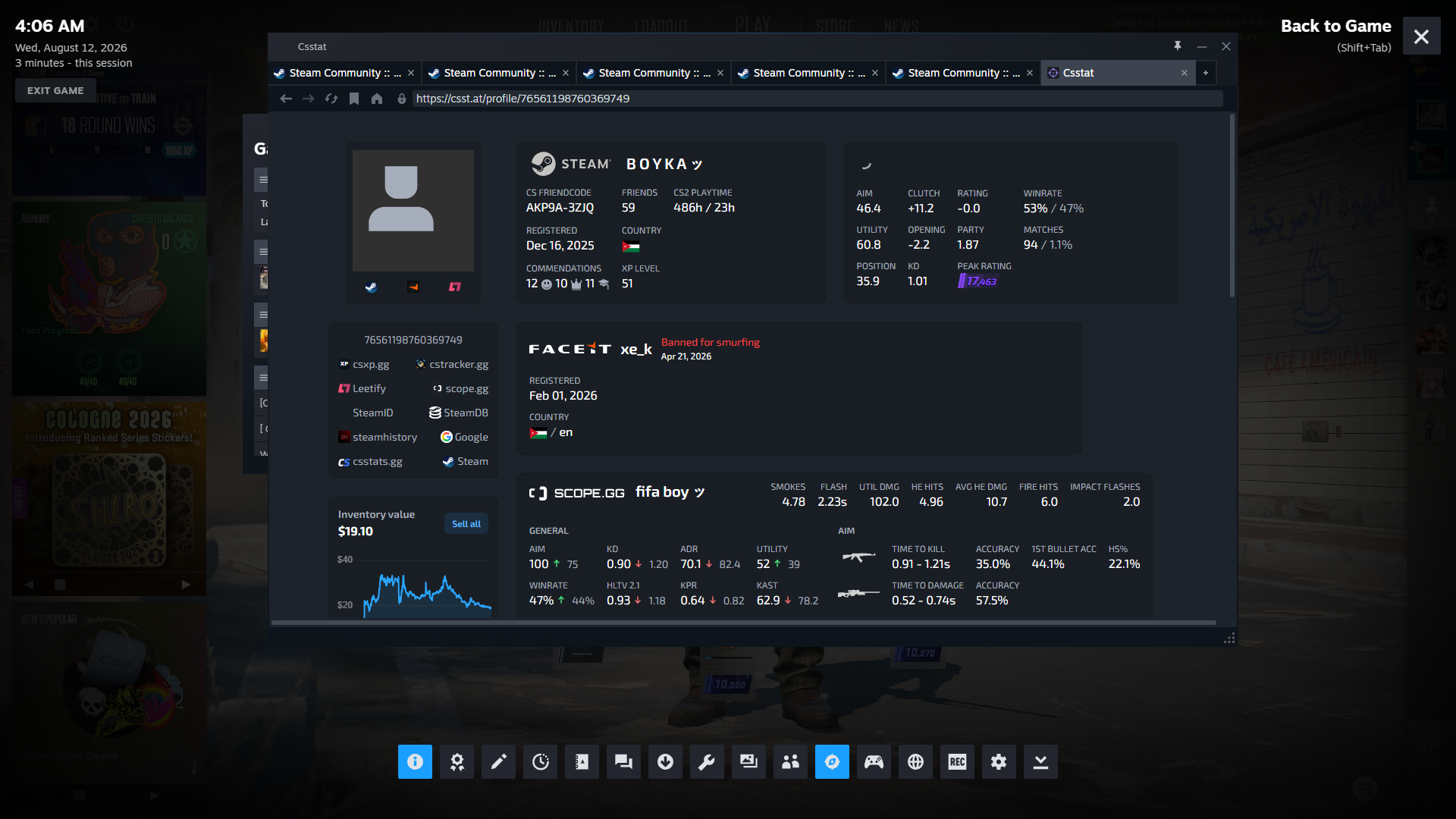
Task: Click the URL address field
Action: point(817,99)
